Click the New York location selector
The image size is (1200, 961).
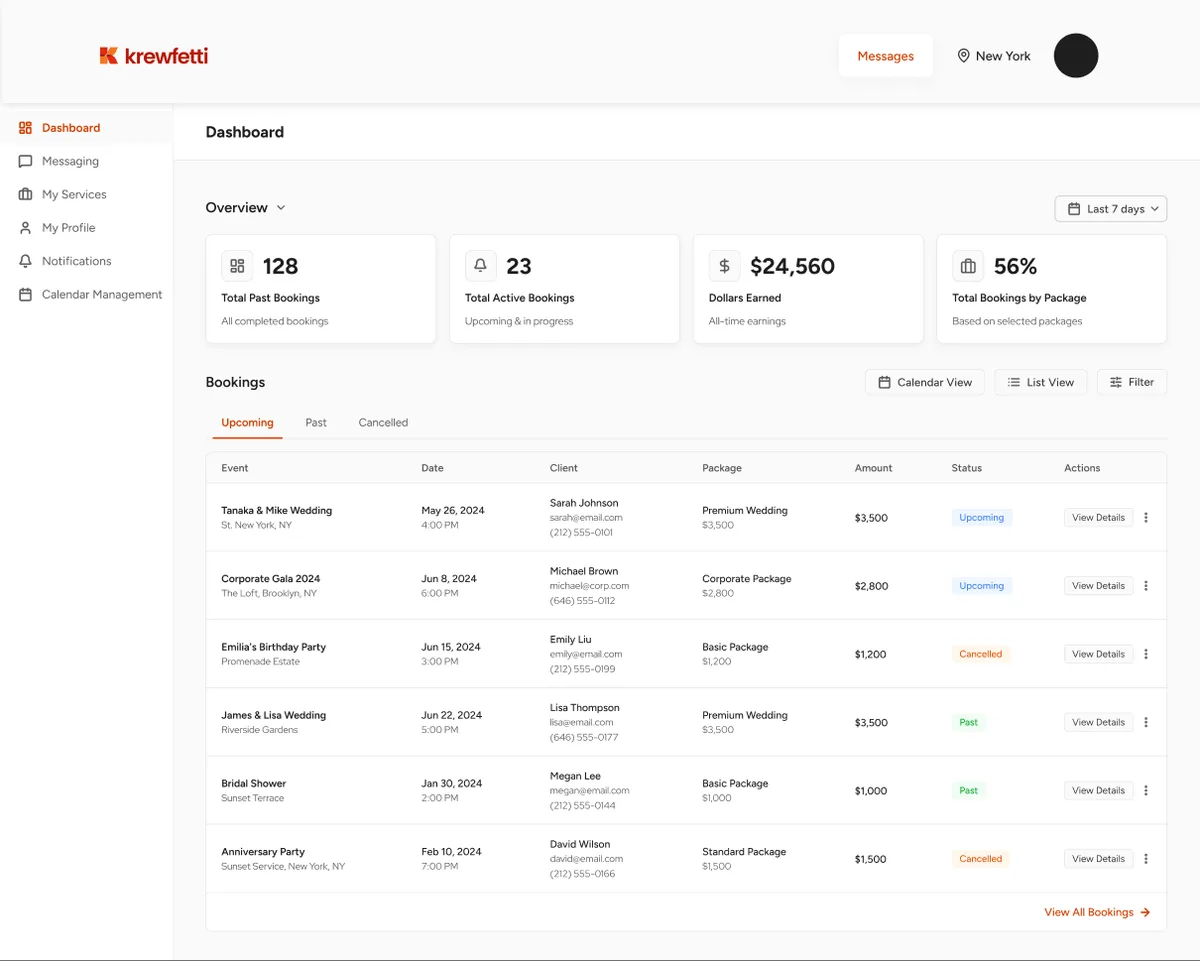point(994,56)
